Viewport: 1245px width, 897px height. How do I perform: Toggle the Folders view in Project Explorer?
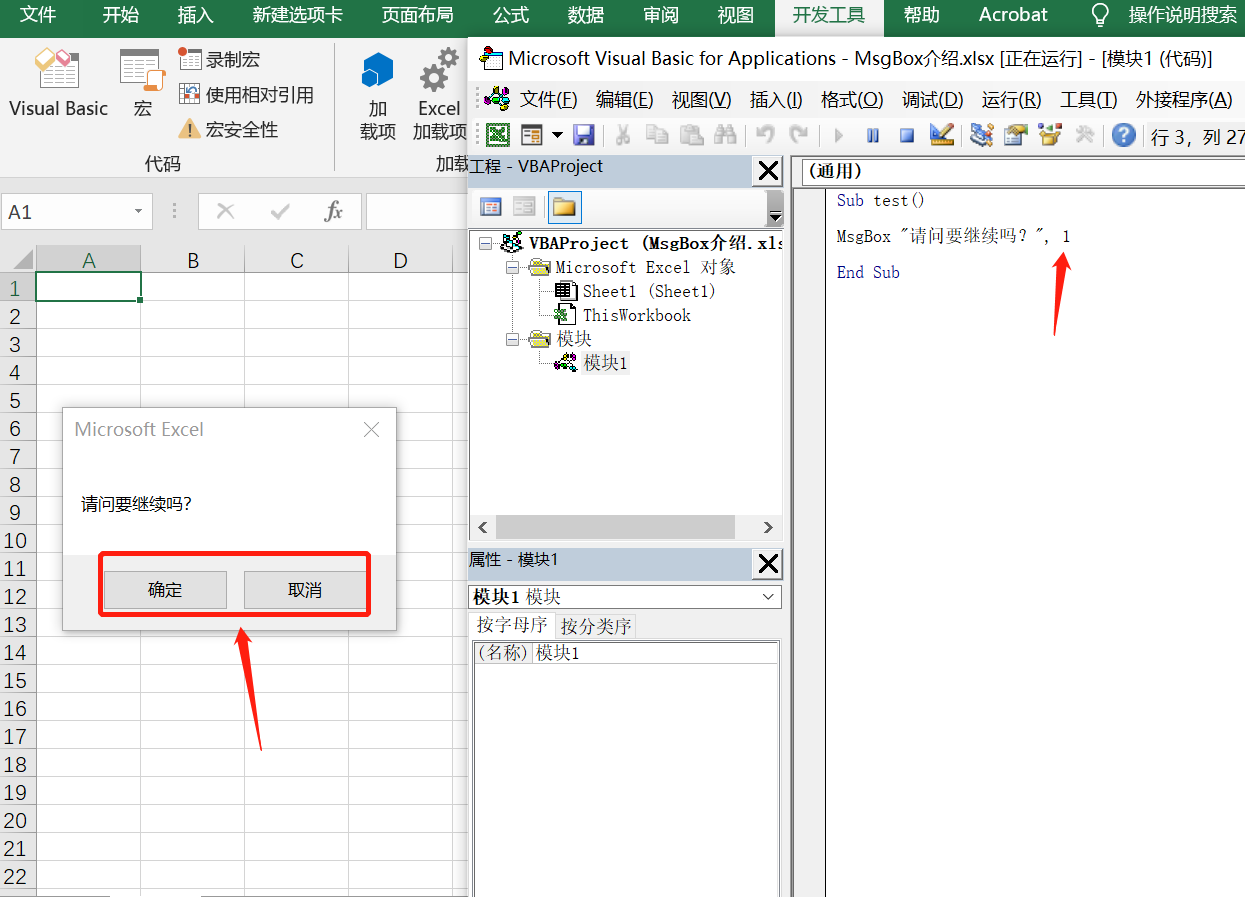(564, 205)
